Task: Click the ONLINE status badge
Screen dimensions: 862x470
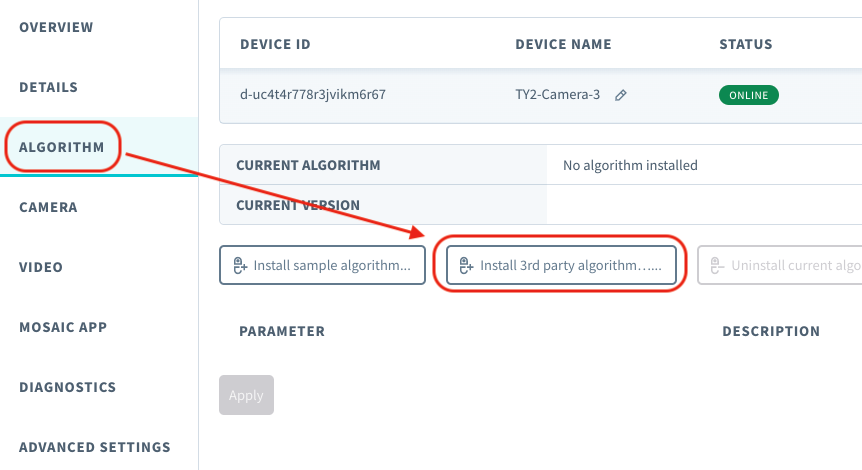Action: pos(748,96)
